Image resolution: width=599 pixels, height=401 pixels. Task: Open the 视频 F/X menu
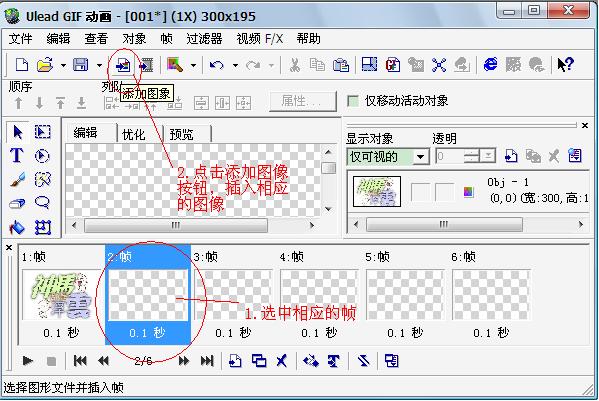260,39
